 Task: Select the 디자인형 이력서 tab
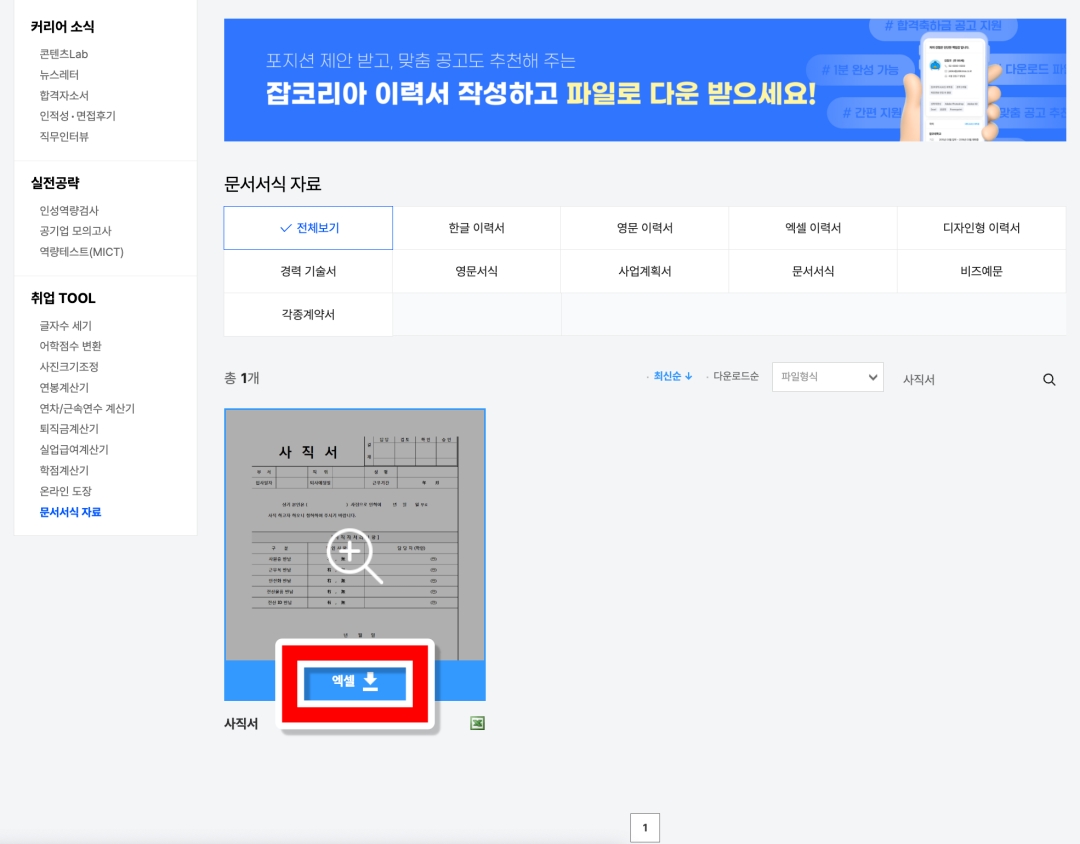(x=982, y=228)
